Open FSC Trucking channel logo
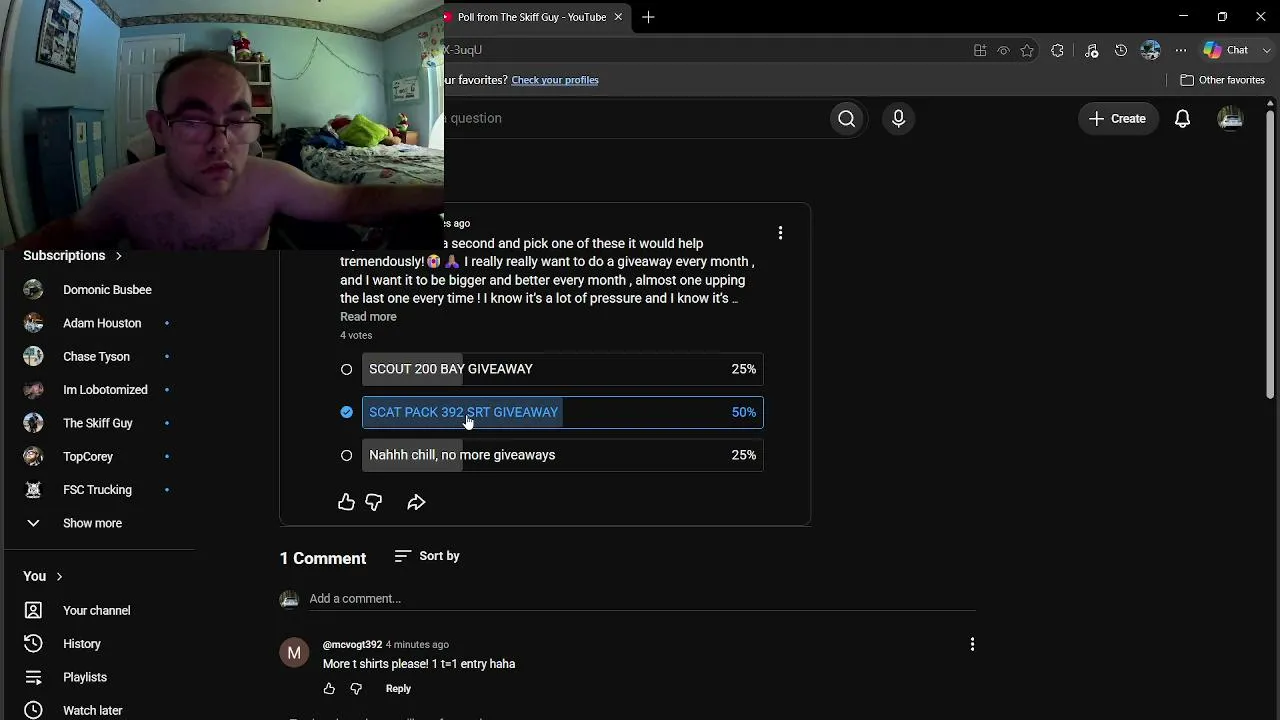 tap(33, 490)
